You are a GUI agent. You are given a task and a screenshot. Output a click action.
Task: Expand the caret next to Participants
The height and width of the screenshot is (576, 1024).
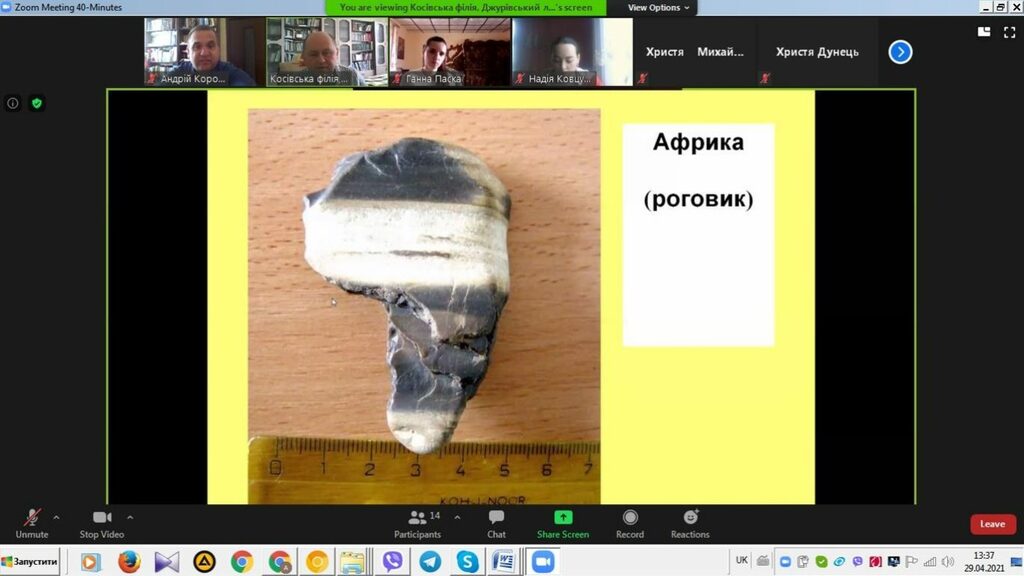457,517
